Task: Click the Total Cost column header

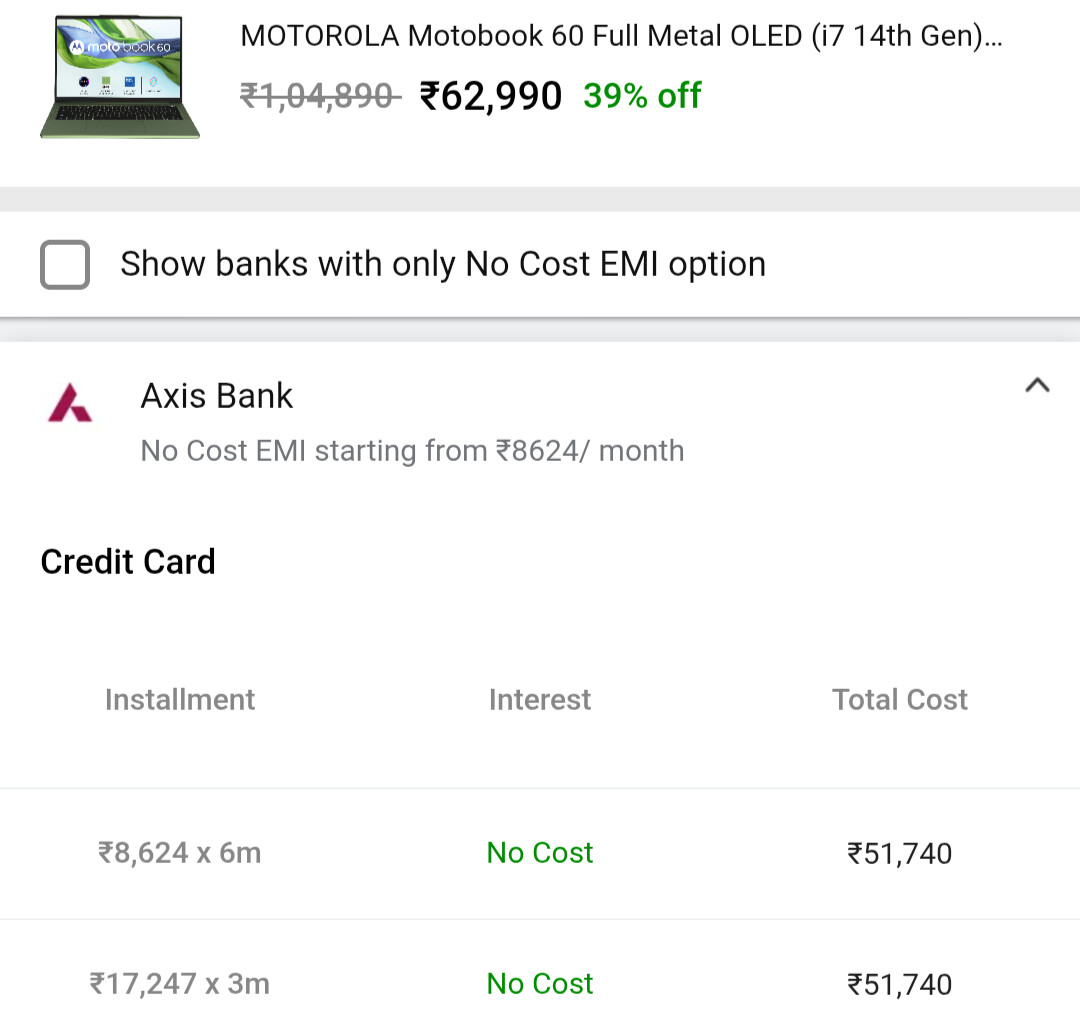Action: [x=900, y=700]
